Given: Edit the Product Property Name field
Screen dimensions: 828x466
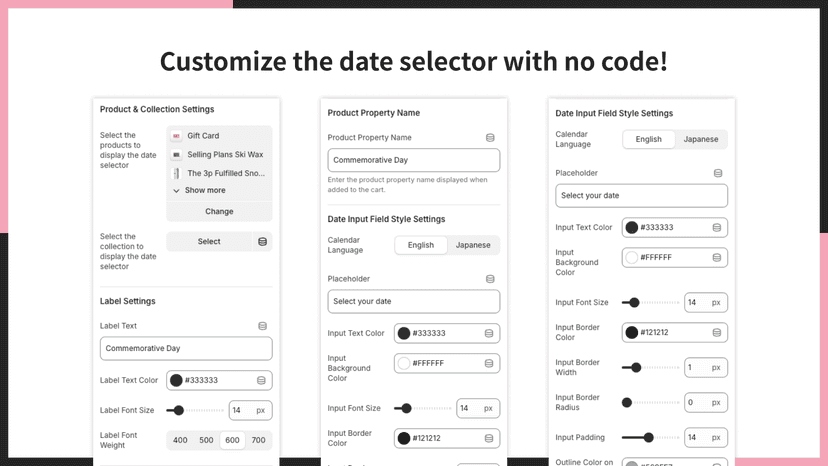Looking at the screenshot, I should [413, 160].
